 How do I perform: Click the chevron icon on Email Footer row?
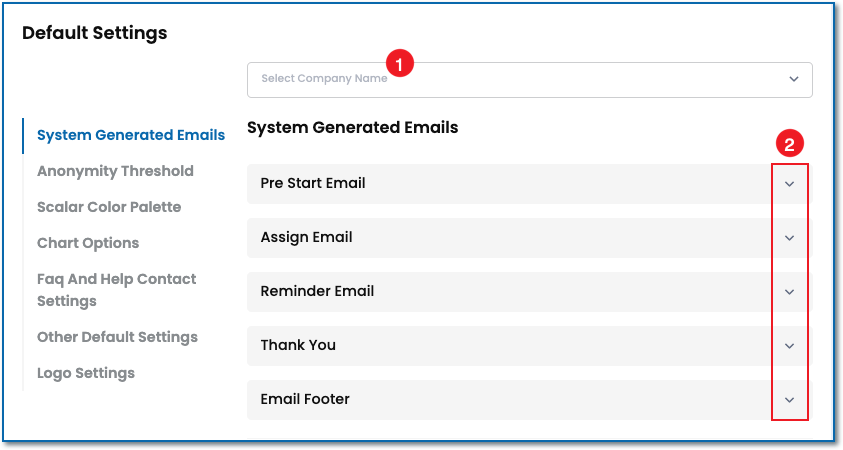coord(789,400)
